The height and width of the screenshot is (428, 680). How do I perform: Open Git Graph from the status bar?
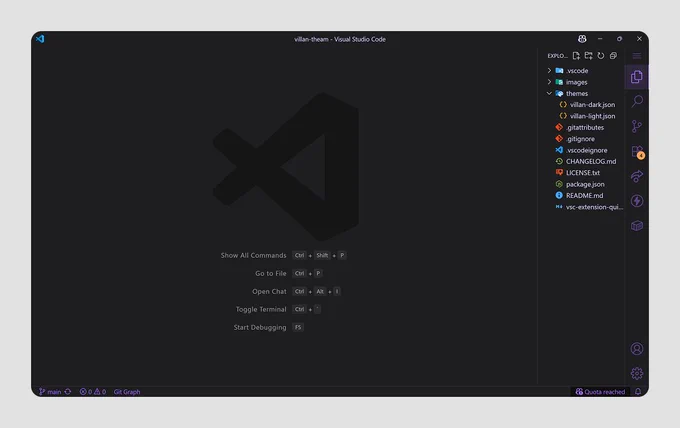(x=127, y=392)
